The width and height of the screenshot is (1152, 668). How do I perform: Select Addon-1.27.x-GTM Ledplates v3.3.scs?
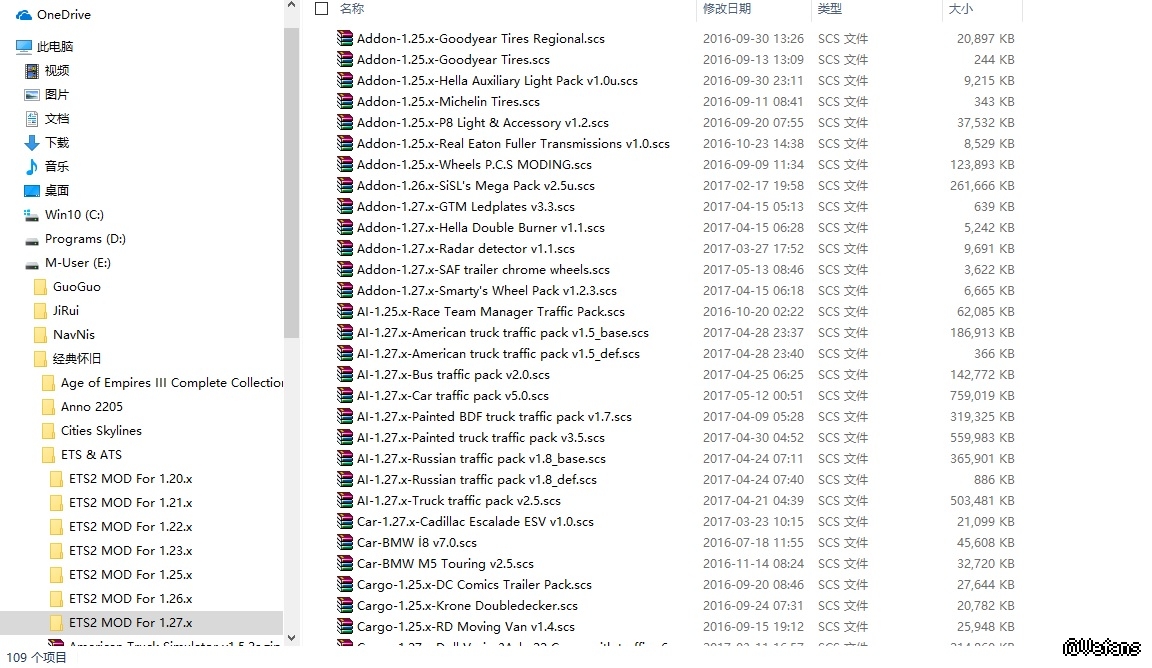click(x=466, y=206)
